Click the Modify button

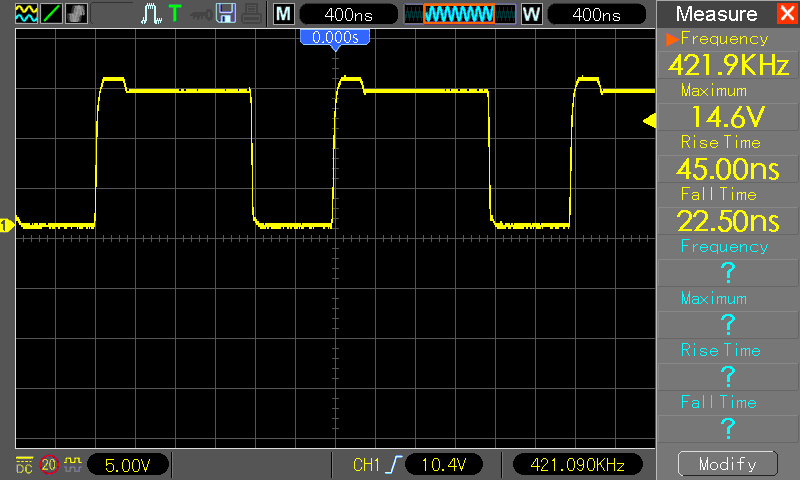728,464
